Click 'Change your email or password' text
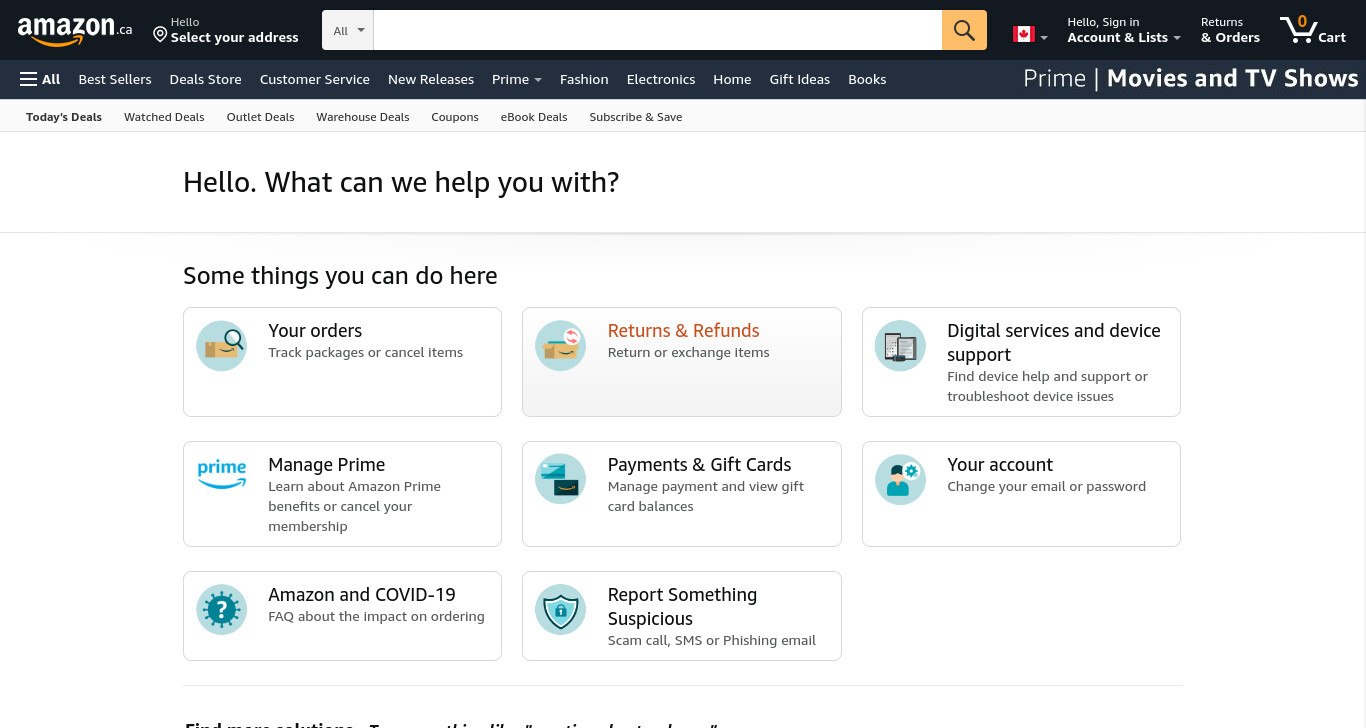This screenshot has width=1366, height=728. point(1046,487)
